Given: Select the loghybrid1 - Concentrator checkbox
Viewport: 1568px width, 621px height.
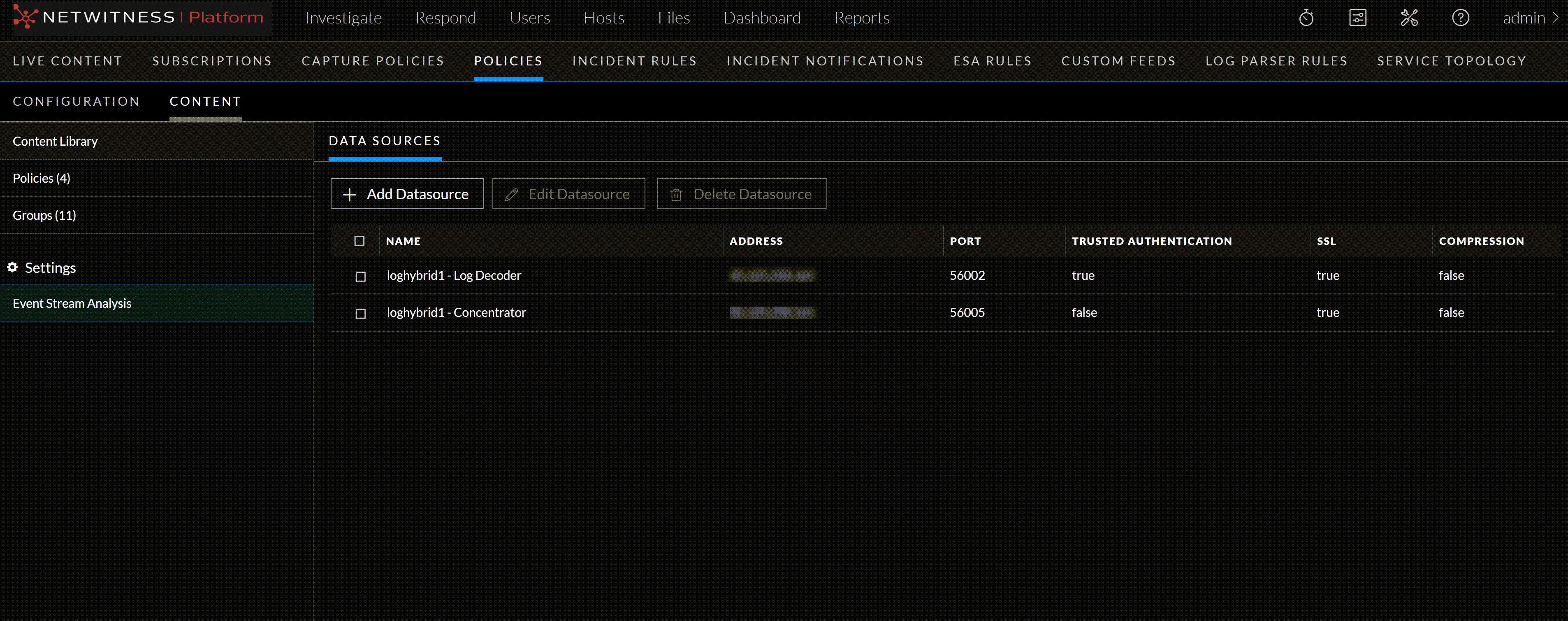Looking at the screenshot, I should coord(360,313).
